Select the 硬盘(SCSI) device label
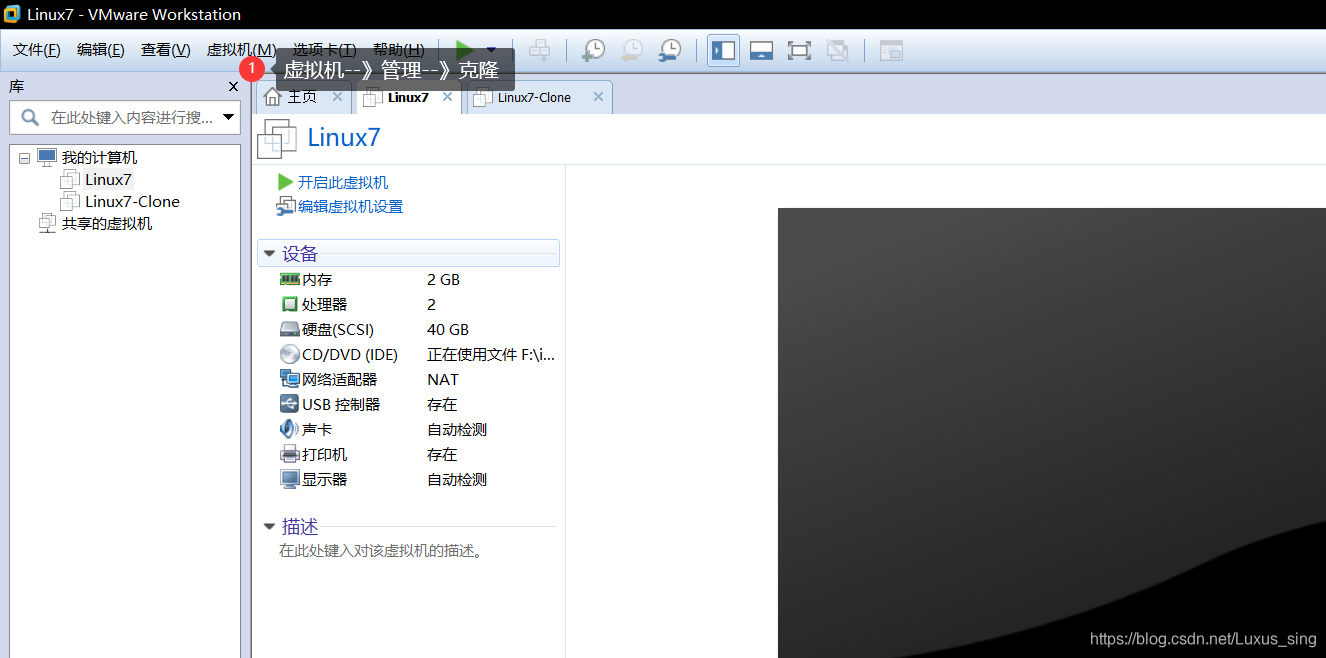The width and height of the screenshot is (1326, 658). point(338,330)
